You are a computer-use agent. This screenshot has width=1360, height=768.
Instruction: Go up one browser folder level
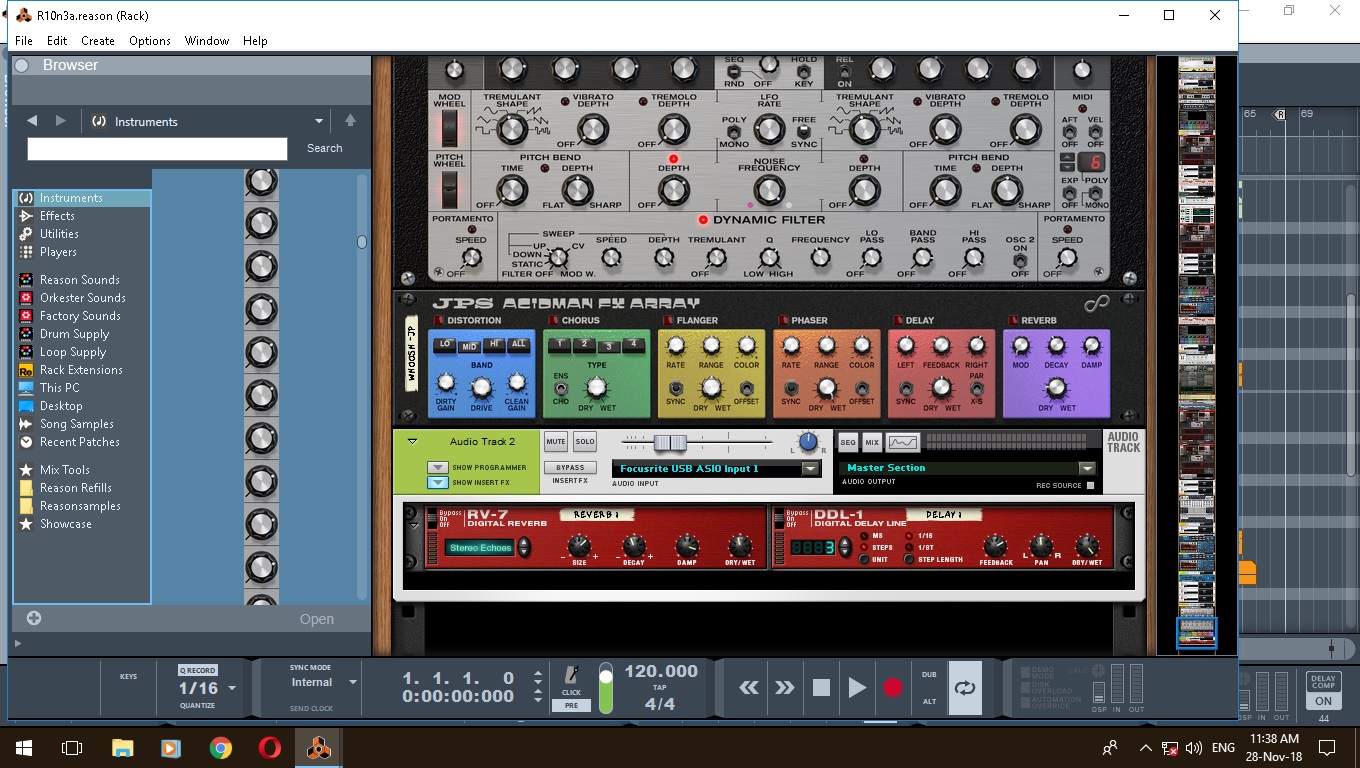pyautogui.click(x=350, y=120)
